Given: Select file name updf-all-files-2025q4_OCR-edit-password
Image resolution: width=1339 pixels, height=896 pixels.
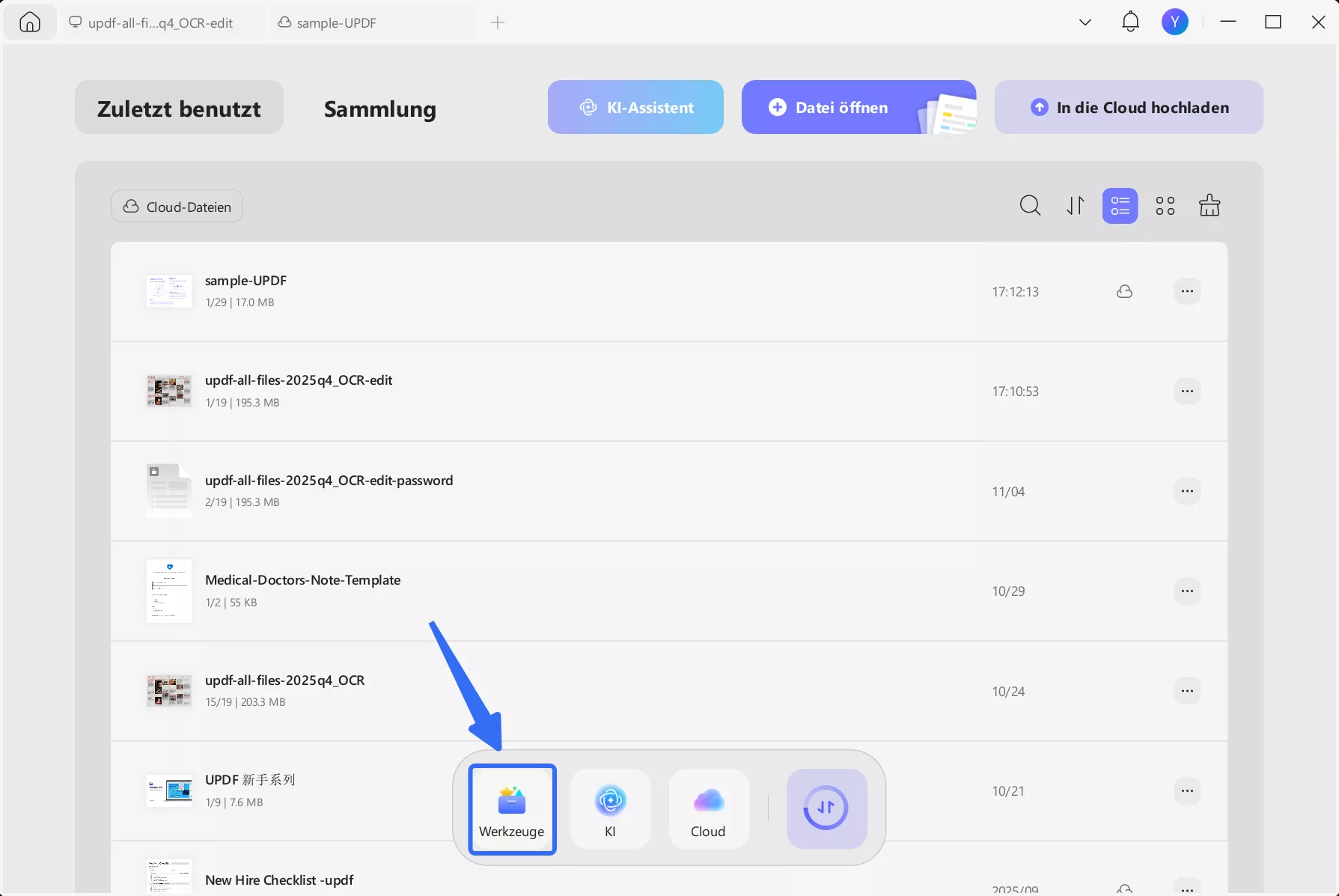Looking at the screenshot, I should [329, 481].
